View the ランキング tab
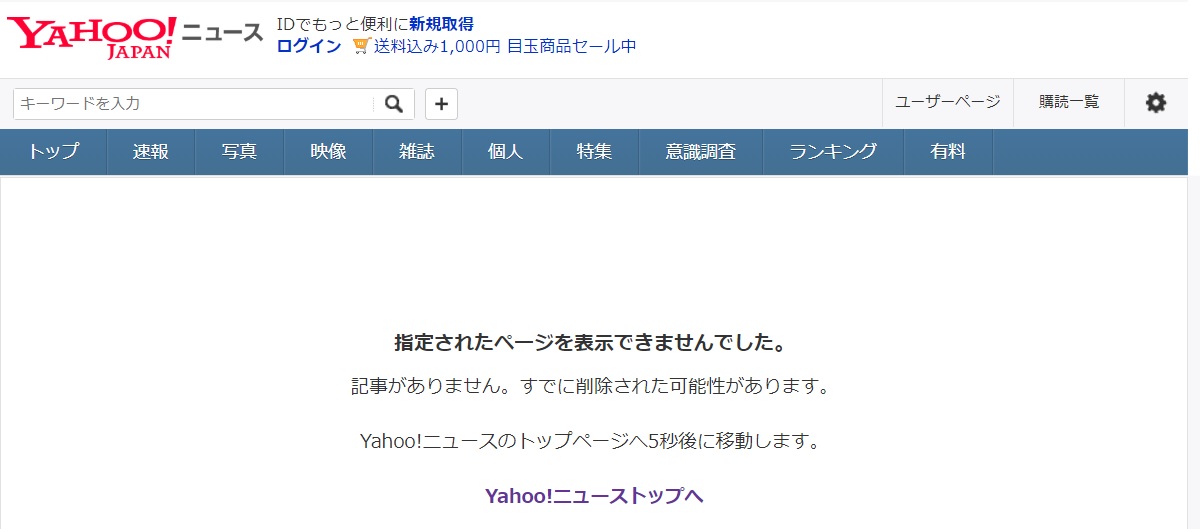1200x529 pixels. tap(833, 152)
